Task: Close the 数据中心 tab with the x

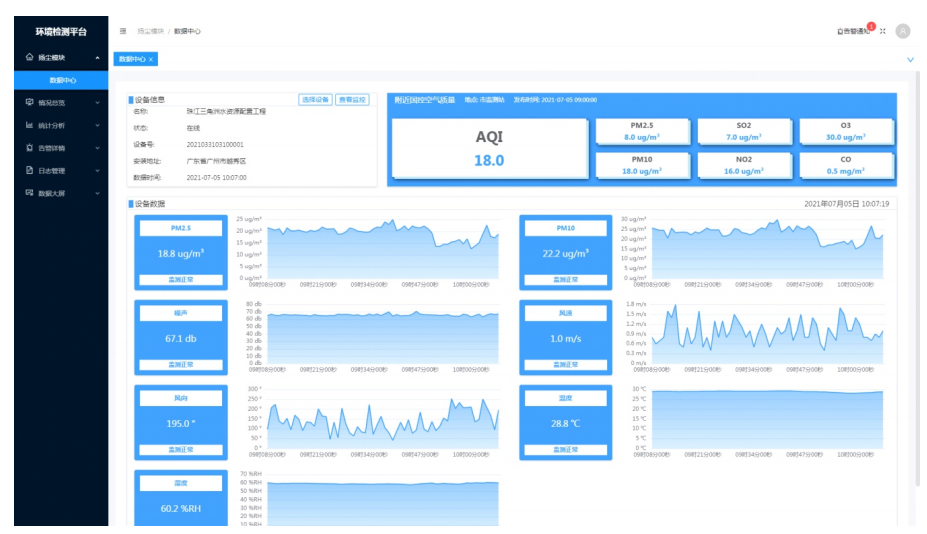Action: click(151, 60)
